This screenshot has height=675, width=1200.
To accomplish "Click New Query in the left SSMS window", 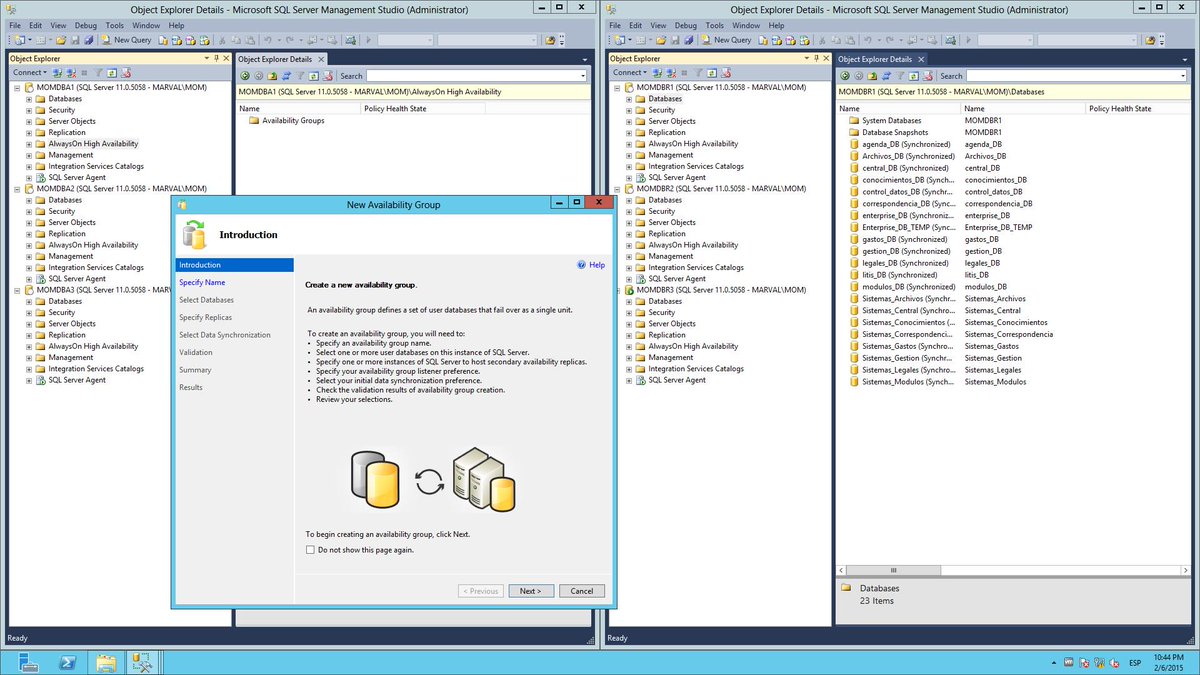I will [126, 40].
